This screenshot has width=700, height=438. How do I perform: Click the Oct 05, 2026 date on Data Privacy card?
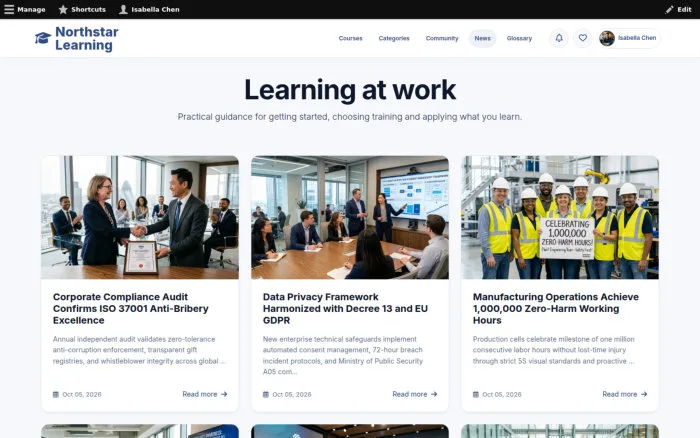coord(292,395)
